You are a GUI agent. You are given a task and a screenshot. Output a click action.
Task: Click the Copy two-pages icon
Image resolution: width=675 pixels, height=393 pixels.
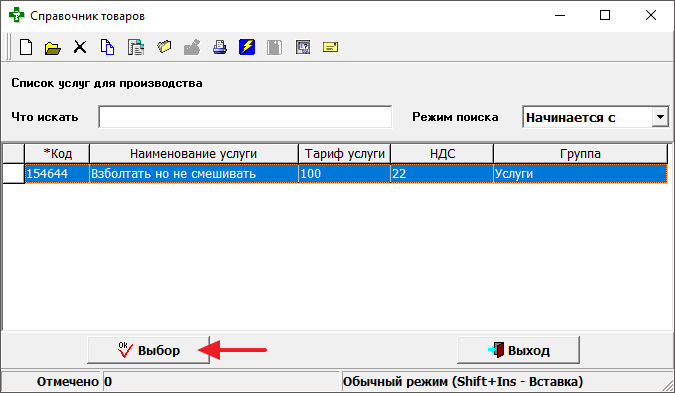[107, 47]
